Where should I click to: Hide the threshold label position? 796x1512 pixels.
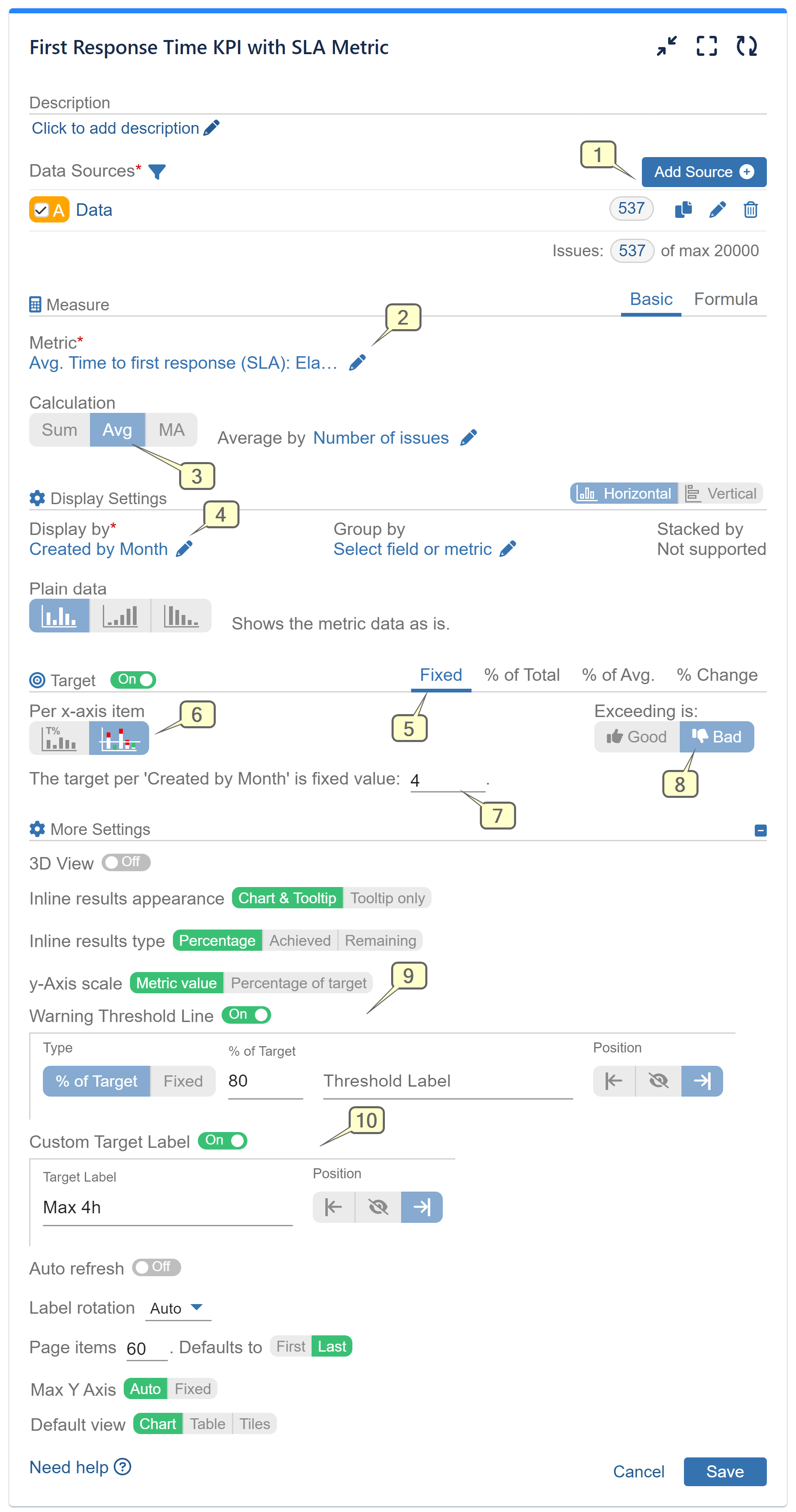658,1081
